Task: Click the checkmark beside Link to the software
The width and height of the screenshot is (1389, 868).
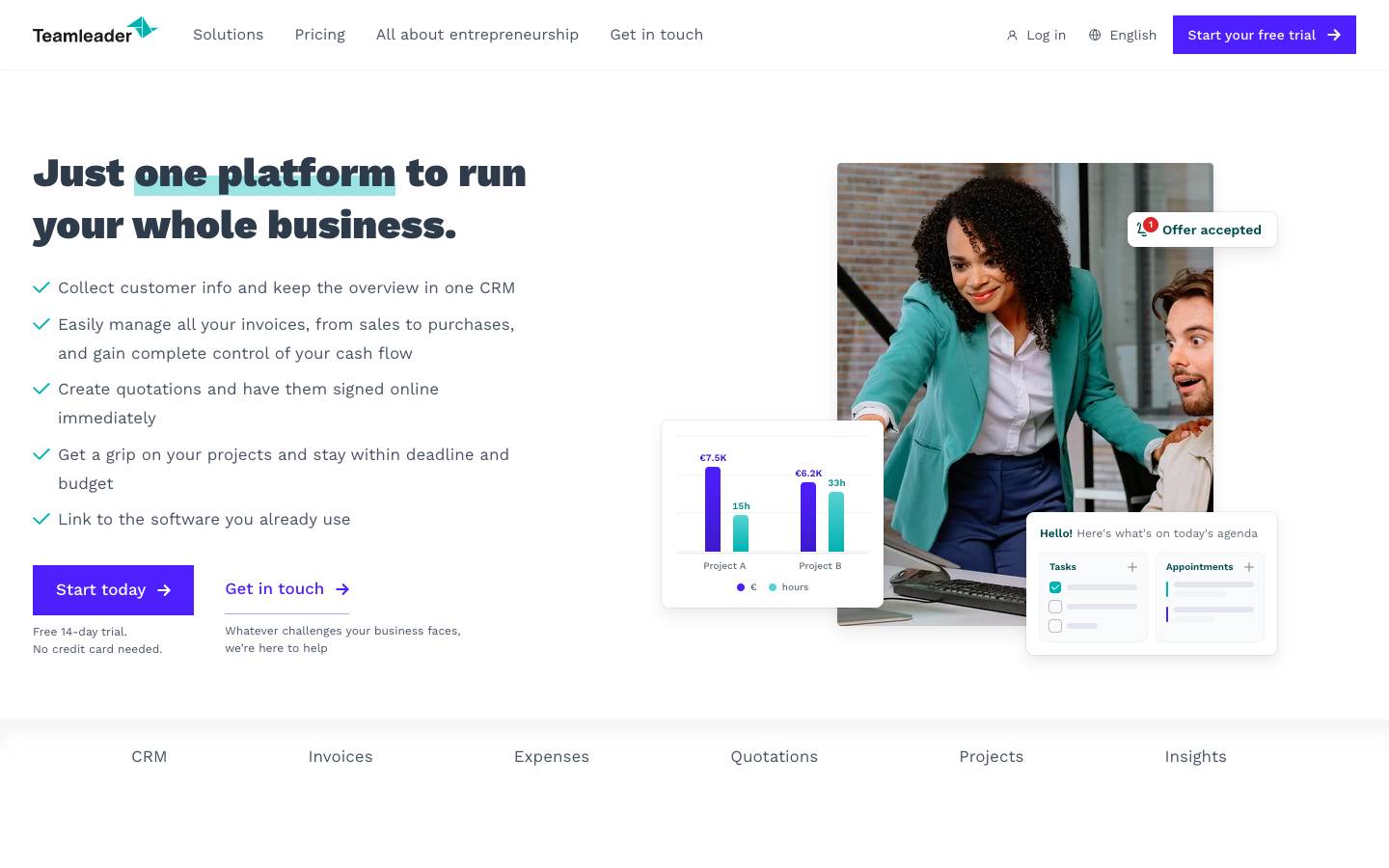Action: pyautogui.click(x=41, y=519)
